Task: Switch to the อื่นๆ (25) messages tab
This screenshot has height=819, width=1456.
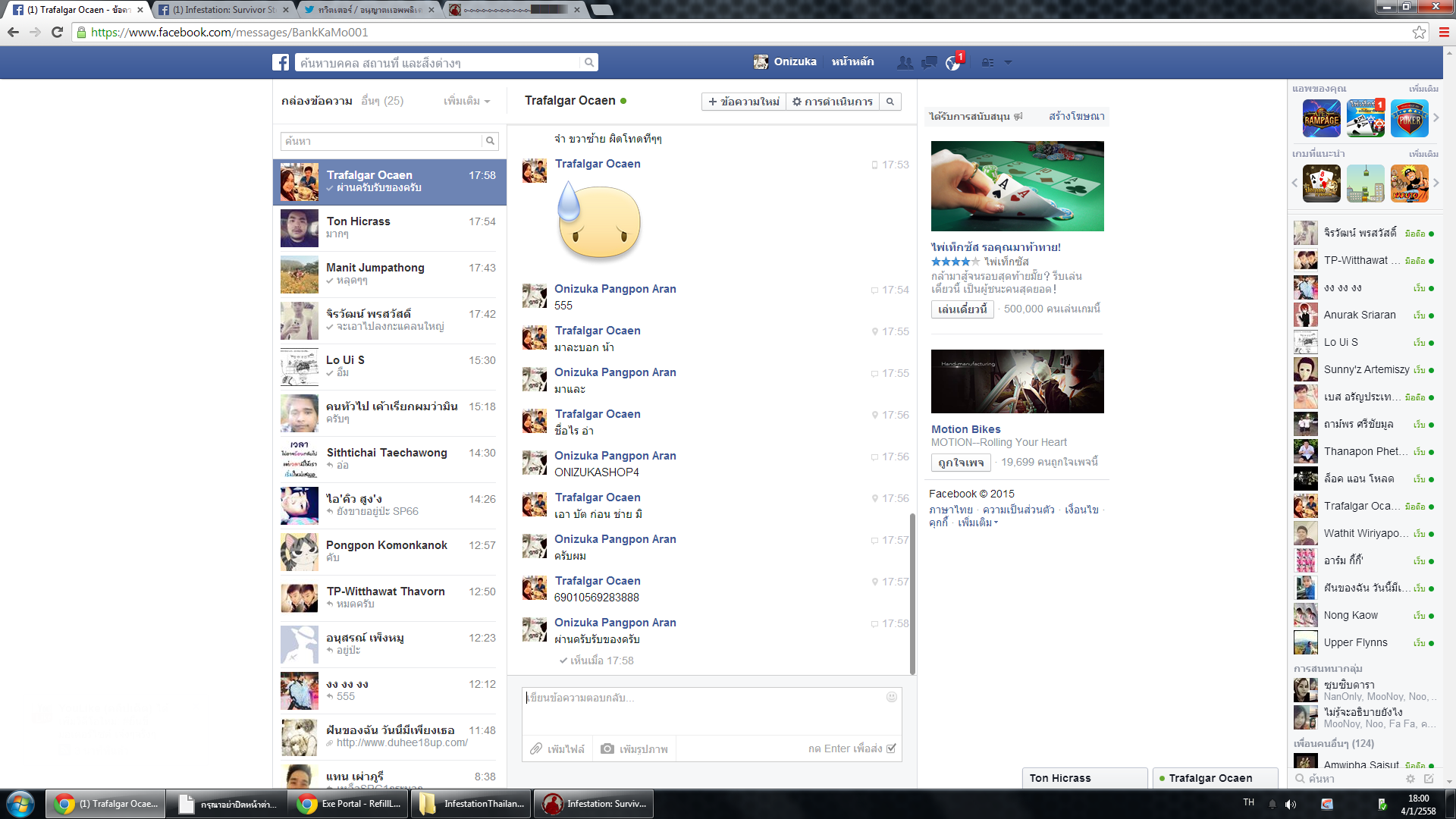Action: tap(382, 101)
